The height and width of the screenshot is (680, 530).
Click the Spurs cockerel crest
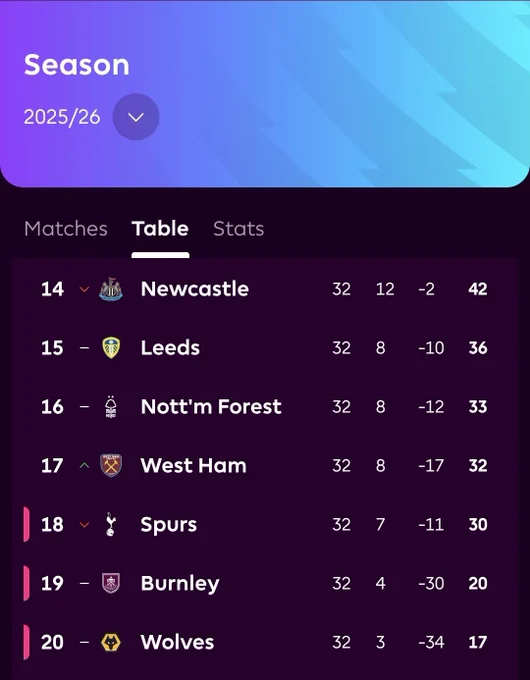click(x=111, y=524)
